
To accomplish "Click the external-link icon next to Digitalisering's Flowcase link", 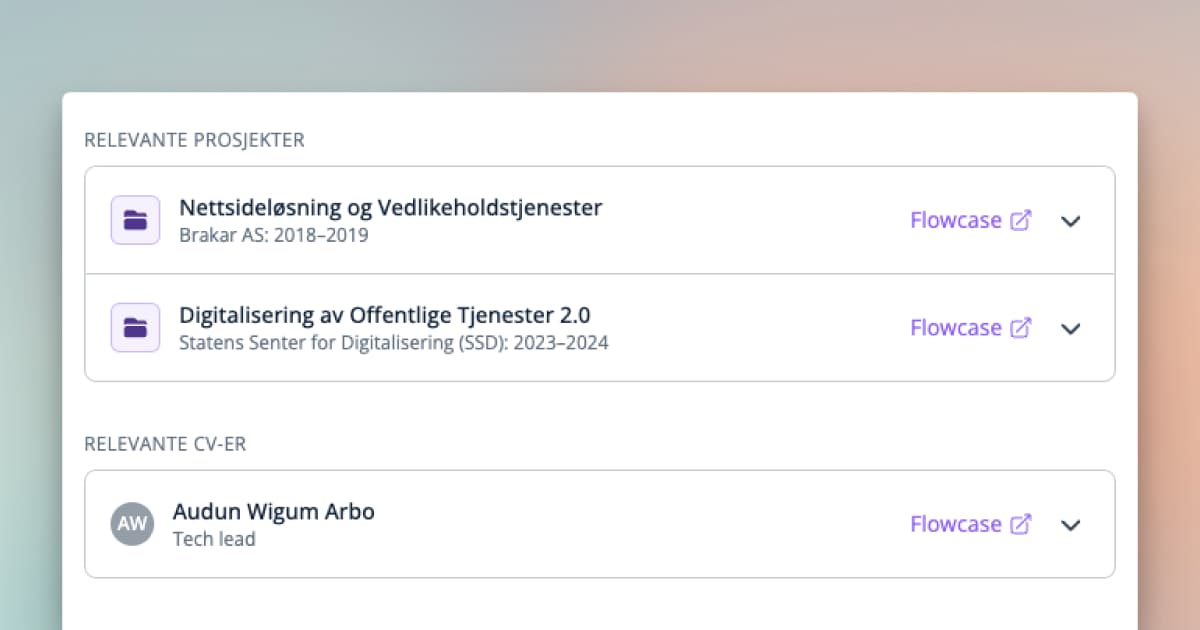I will 1022,327.
